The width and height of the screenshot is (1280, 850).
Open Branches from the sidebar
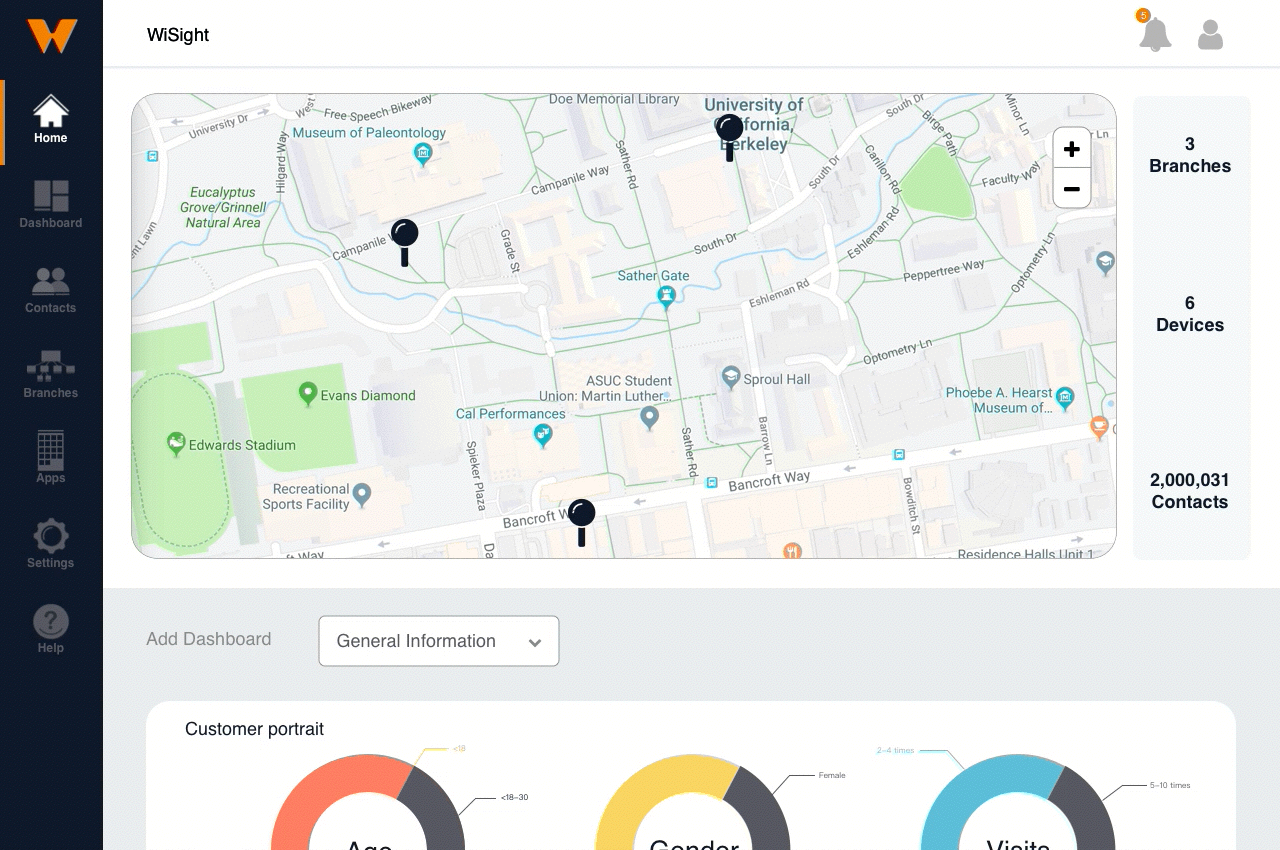[51, 375]
